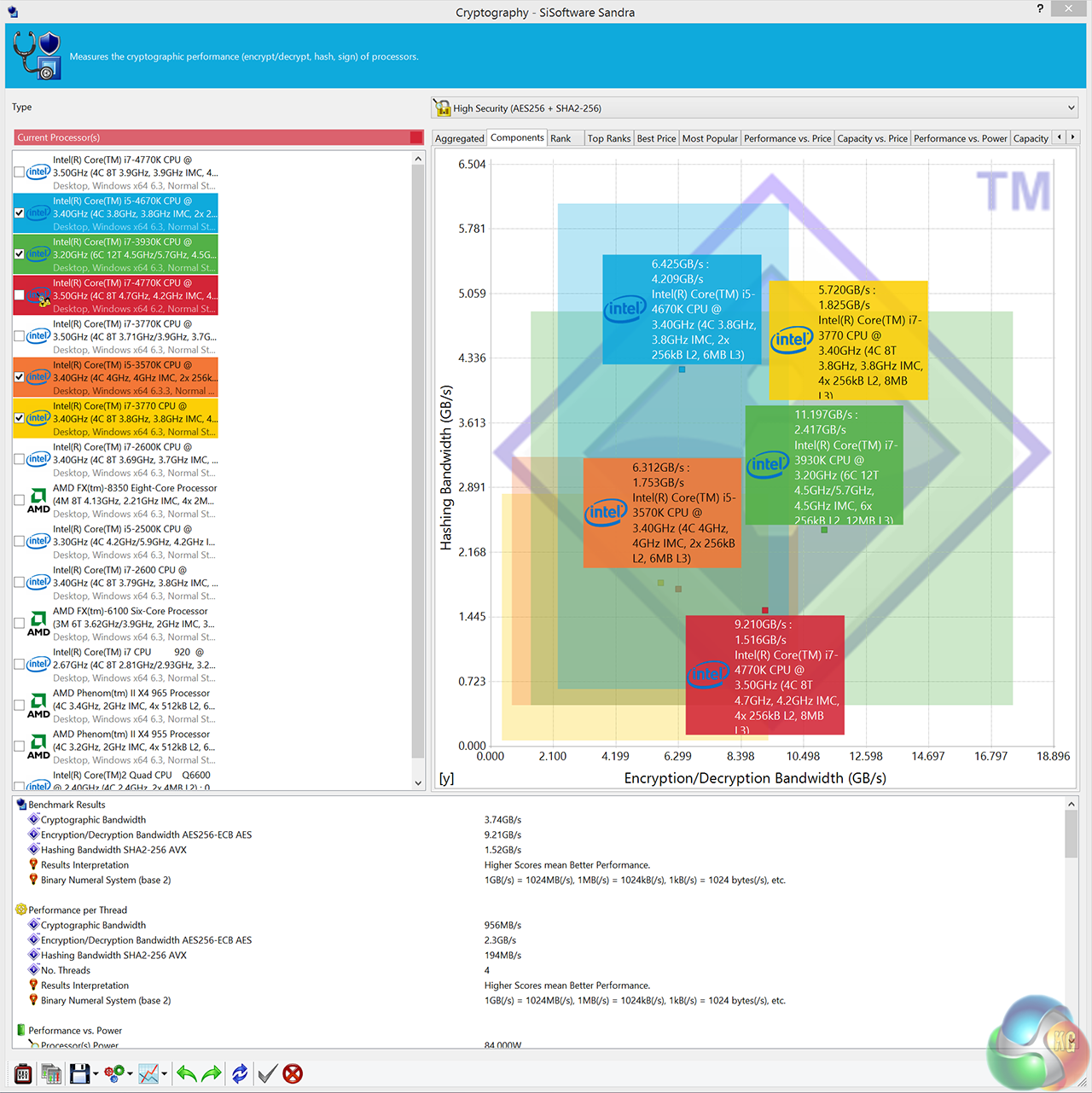This screenshot has height=1093, width=1092.
Task: Click the Performance per Thread section icon
Action: [x=21, y=910]
